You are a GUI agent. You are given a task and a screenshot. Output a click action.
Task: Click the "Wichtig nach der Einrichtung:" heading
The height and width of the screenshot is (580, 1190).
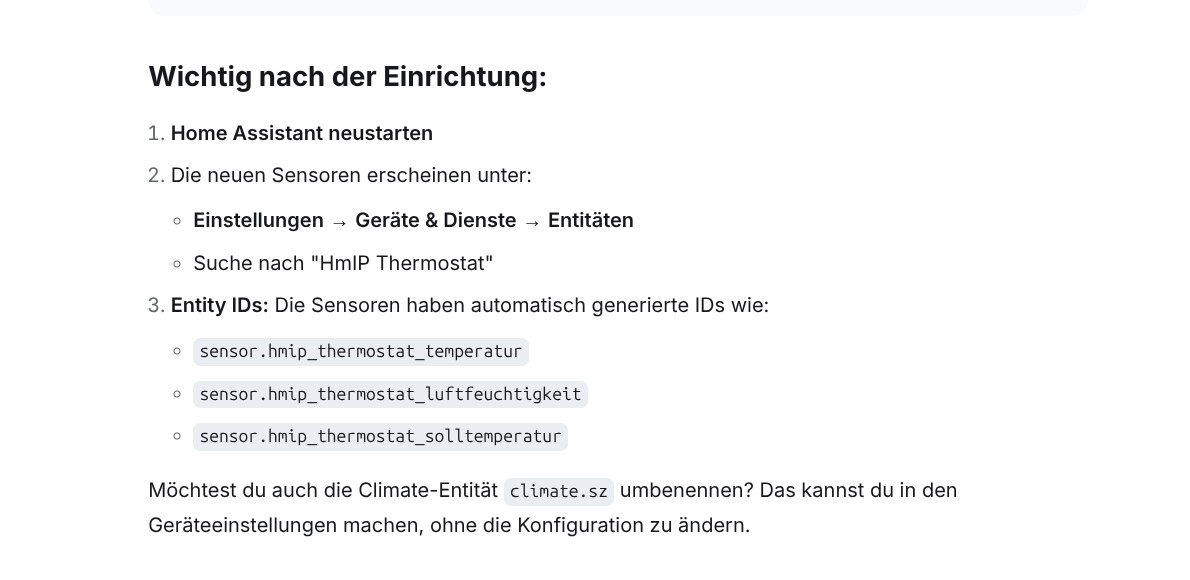click(347, 77)
